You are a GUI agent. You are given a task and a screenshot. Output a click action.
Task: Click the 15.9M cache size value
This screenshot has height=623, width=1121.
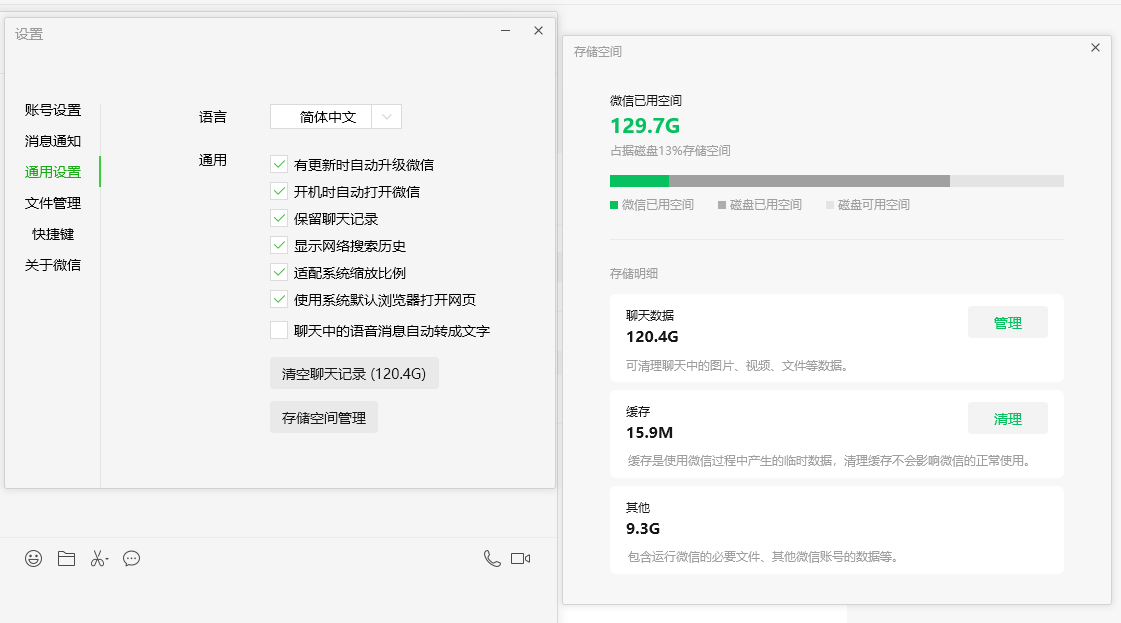(649, 433)
